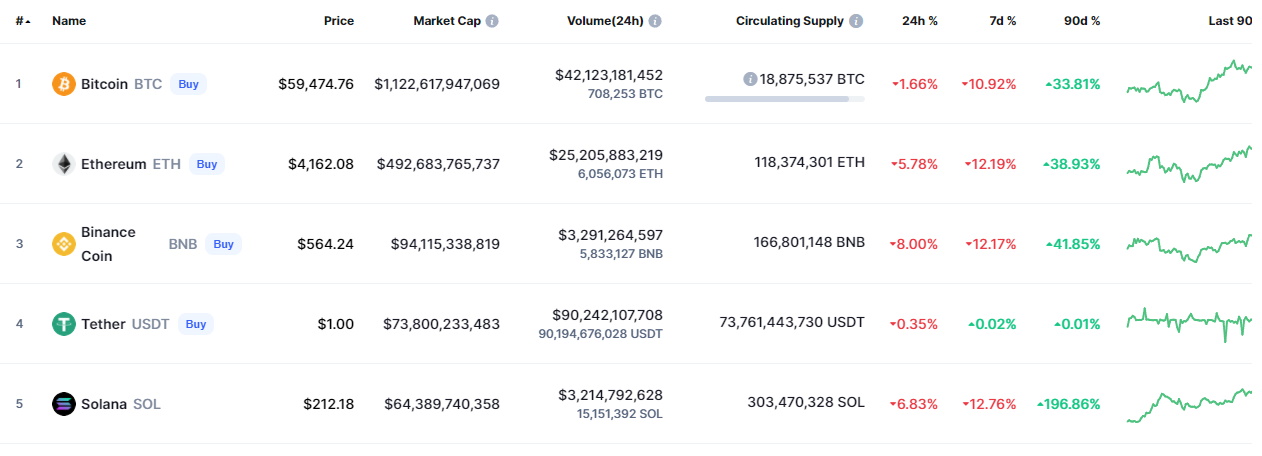Screen dimensions: 1262x456
Task: Click info icon beside Bitcoin's circulating supply
Action: coord(750,79)
